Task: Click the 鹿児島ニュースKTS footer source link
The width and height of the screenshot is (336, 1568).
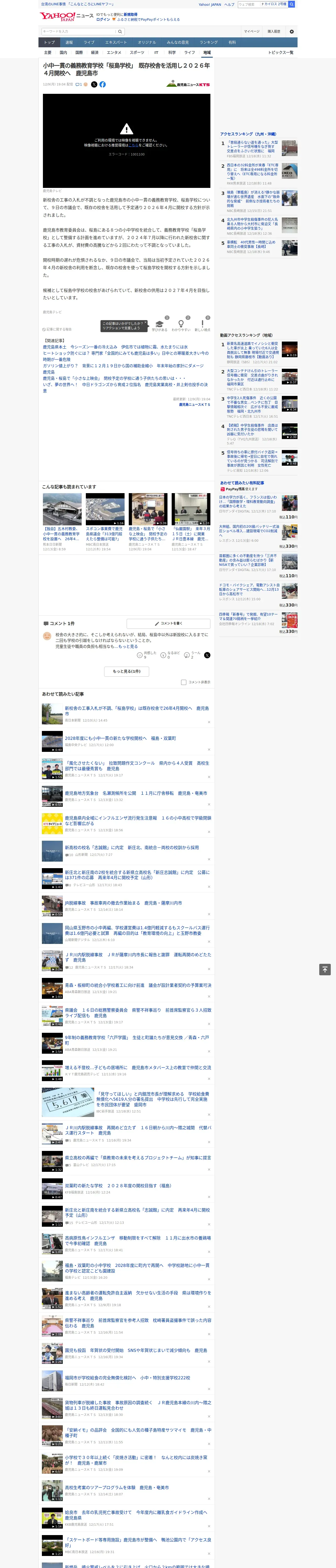Action: (x=194, y=405)
